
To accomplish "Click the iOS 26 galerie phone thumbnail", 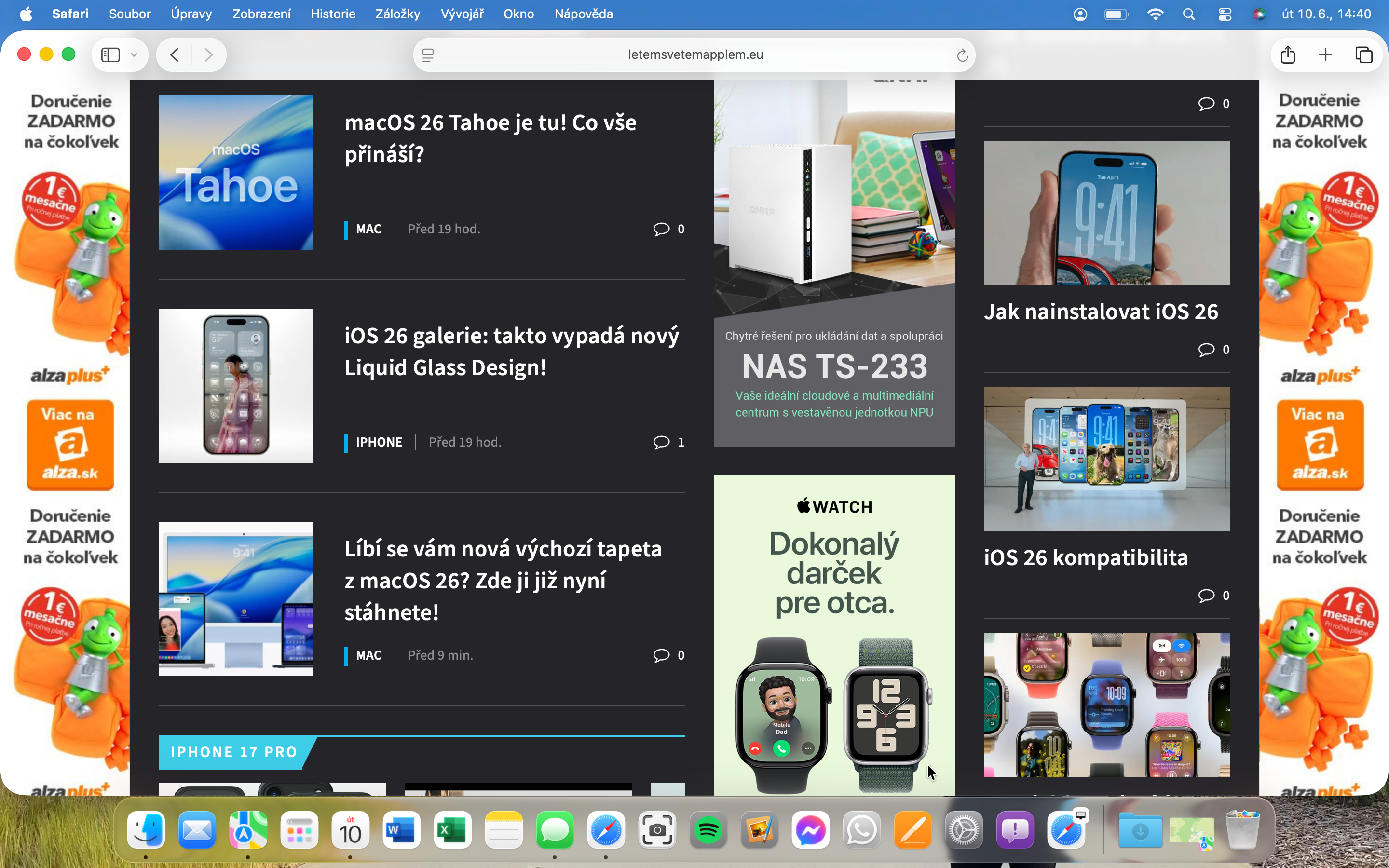I will pos(236,385).
